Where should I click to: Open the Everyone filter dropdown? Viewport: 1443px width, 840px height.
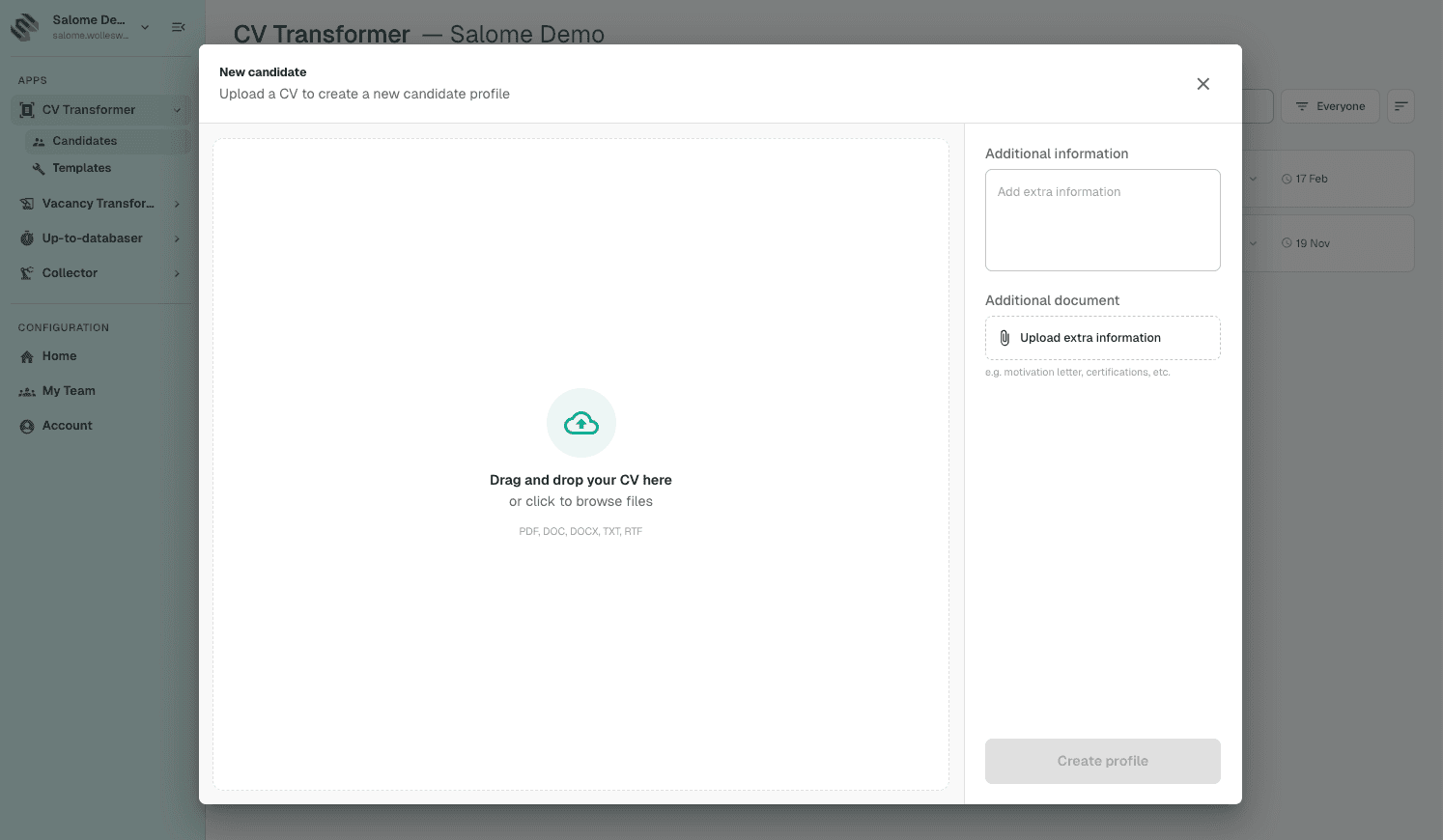click(x=1330, y=106)
